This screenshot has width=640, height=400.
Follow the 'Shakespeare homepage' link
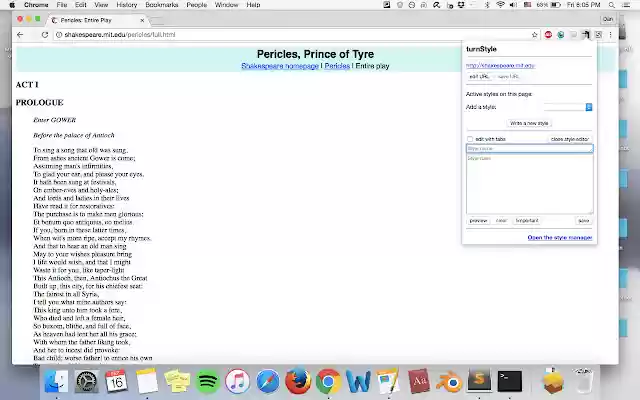click(x=280, y=66)
